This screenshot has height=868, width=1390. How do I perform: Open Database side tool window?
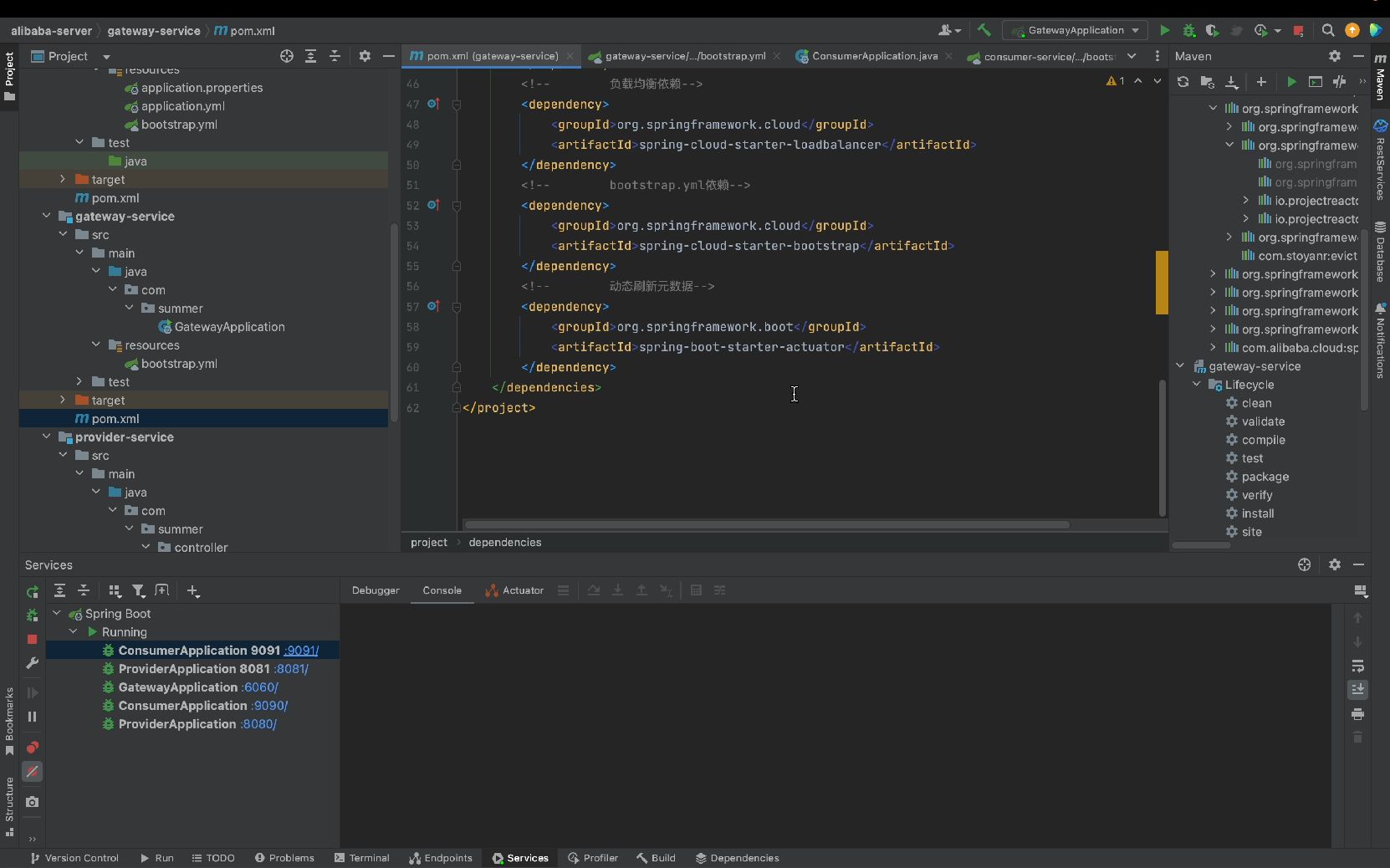[1380, 251]
